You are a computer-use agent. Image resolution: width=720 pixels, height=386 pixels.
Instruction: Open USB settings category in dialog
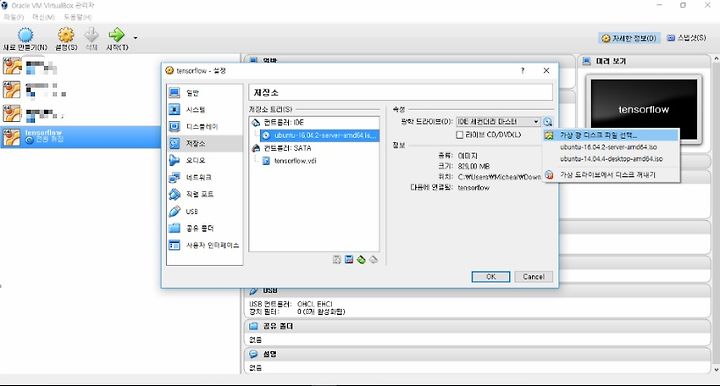pos(204,212)
